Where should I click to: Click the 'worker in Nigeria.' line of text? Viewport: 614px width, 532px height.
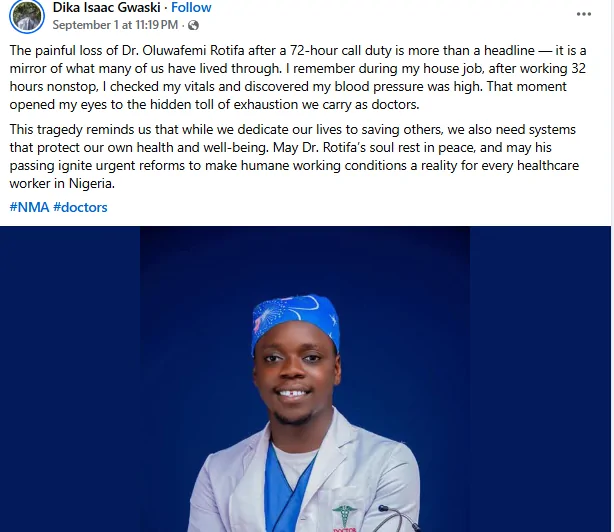(62, 183)
